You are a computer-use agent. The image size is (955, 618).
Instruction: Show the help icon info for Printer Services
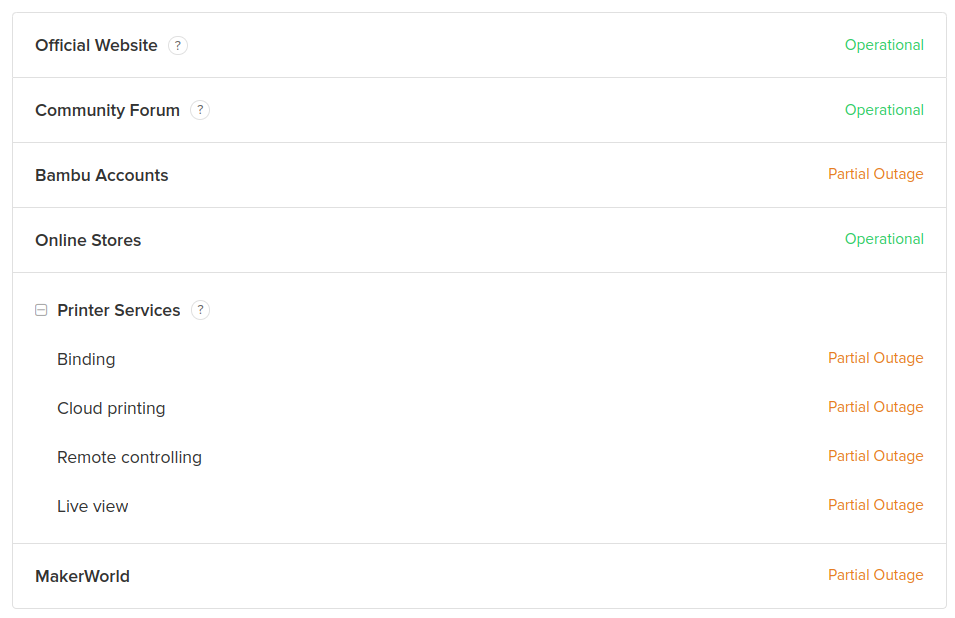click(x=200, y=310)
